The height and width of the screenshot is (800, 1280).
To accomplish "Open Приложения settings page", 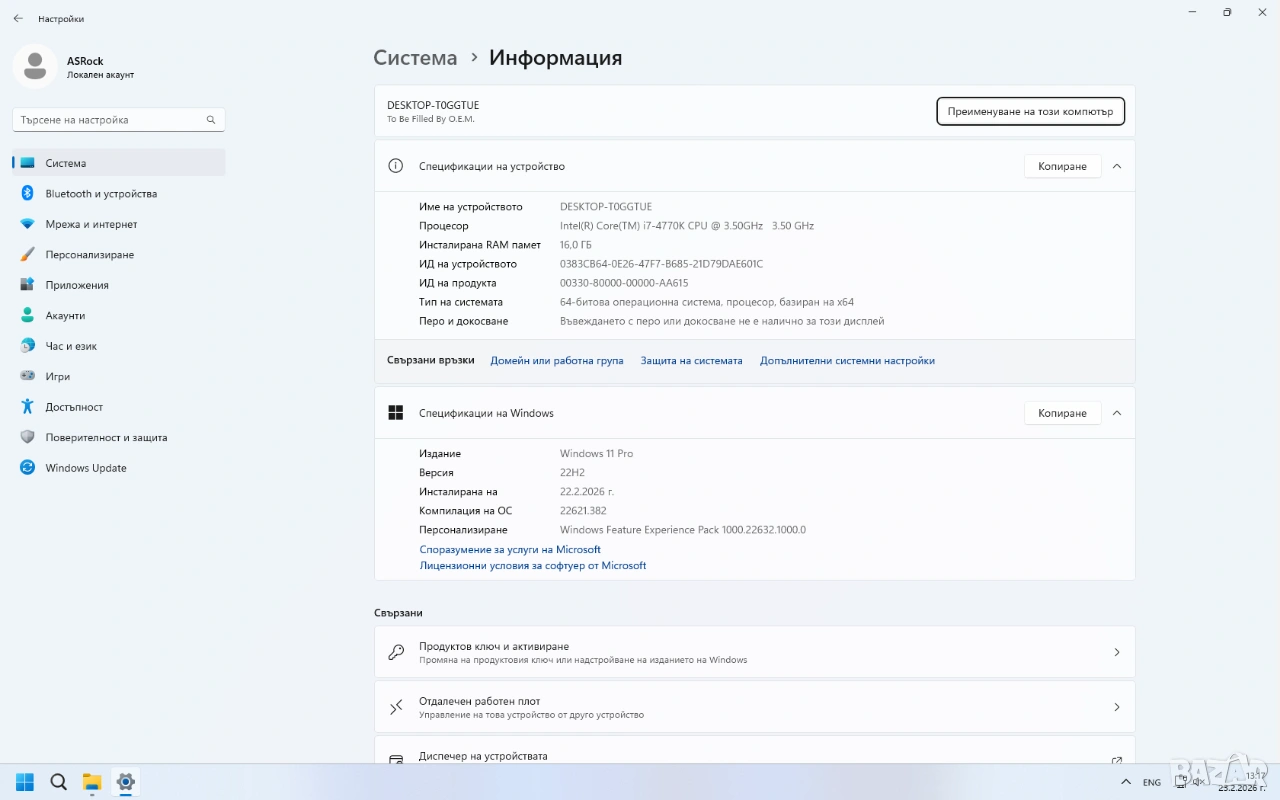I will (76, 285).
